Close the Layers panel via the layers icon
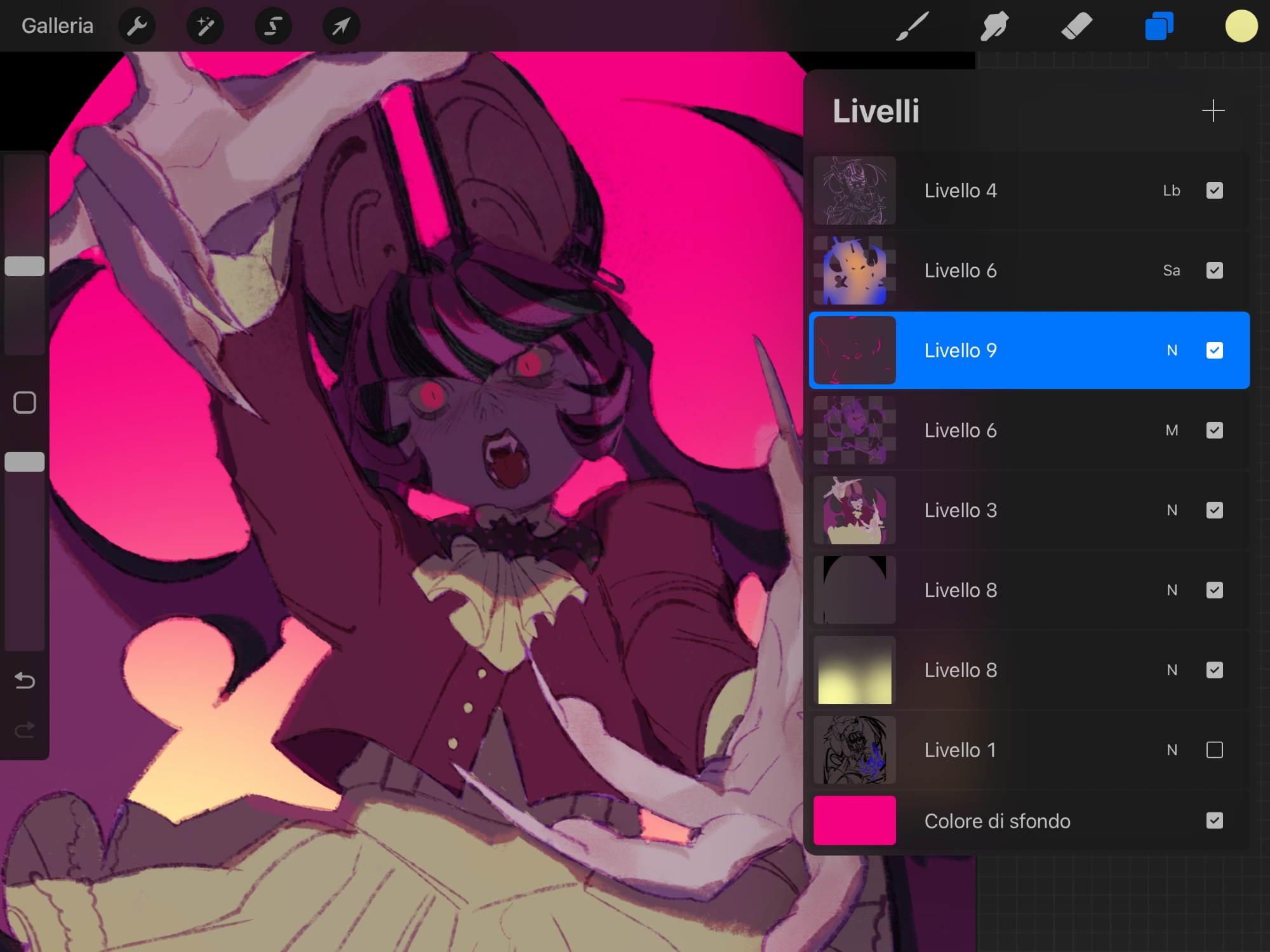Screen dimensions: 1270x952 [x=1159, y=26]
